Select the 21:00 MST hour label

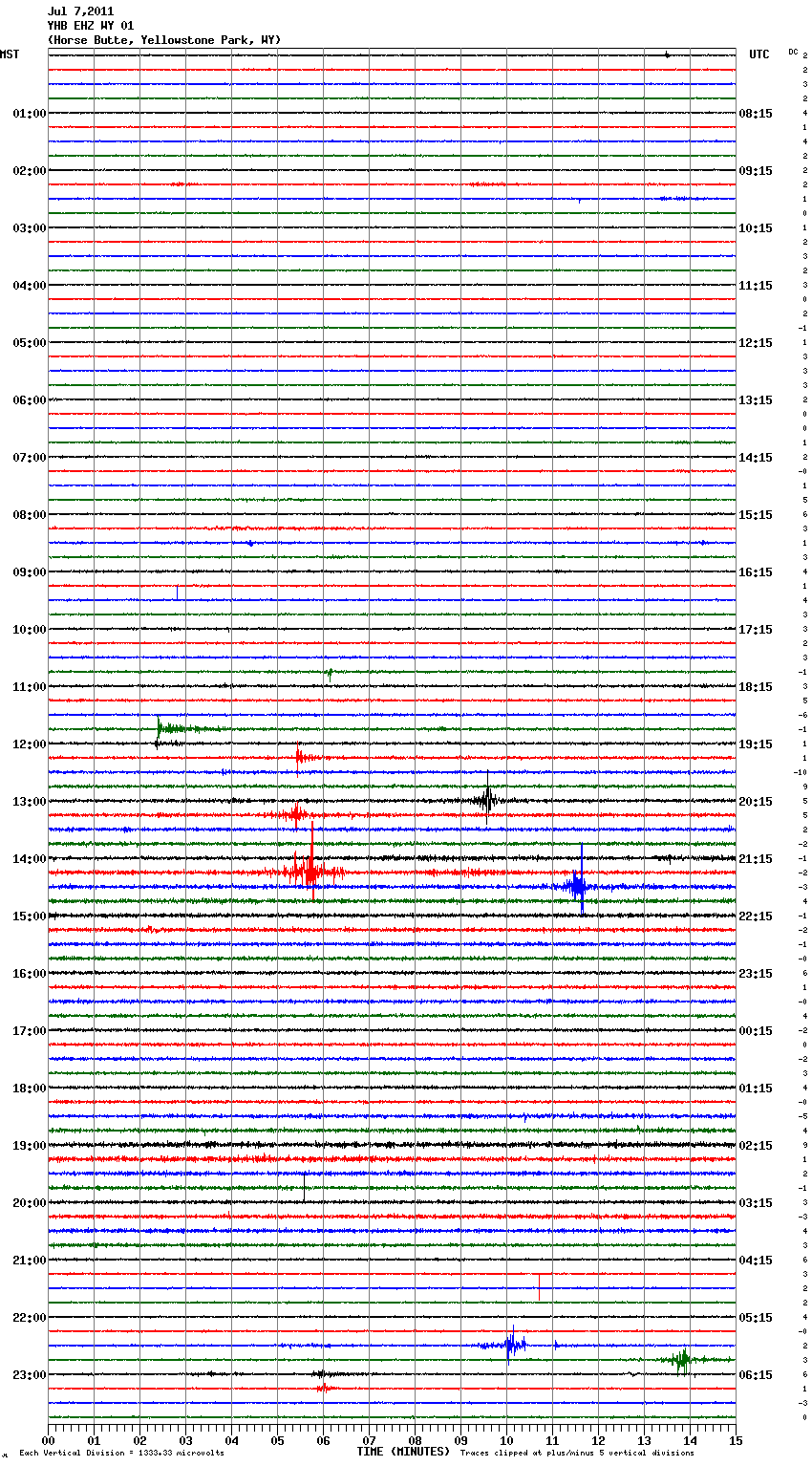(x=29, y=1261)
